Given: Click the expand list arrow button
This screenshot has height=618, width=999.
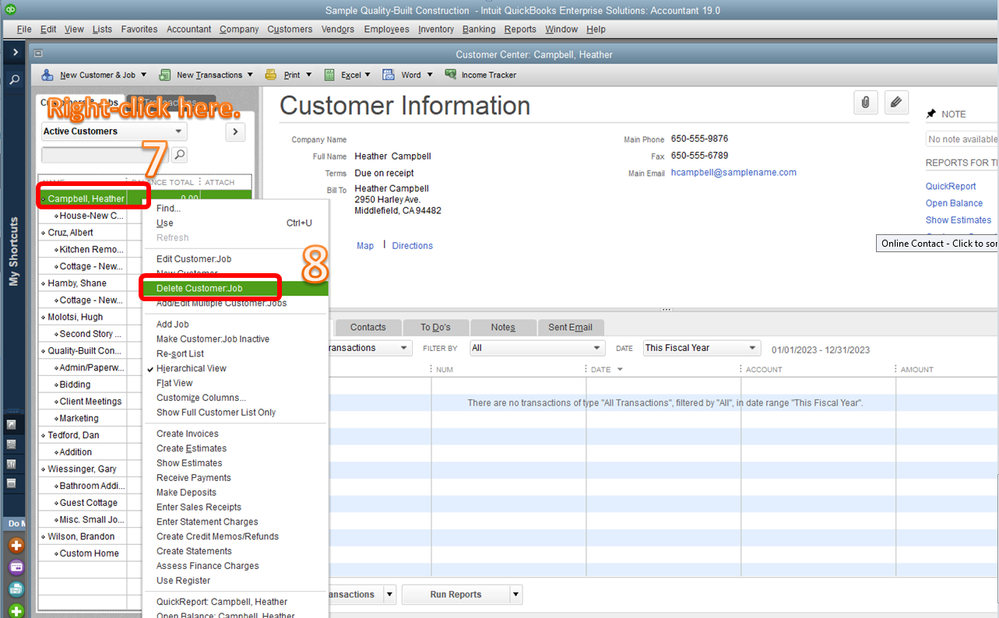Looking at the screenshot, I should click(235, 132).
